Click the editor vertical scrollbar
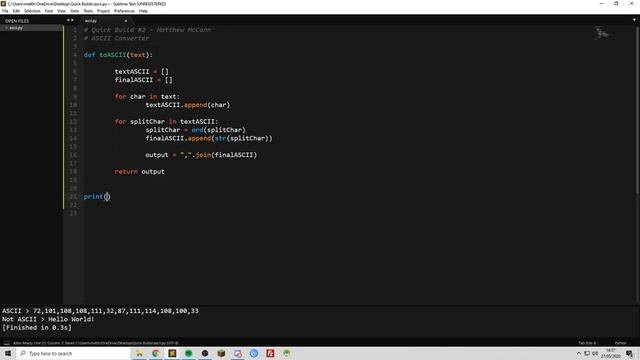Image resolution: width=640 pixels, height=360 pixels. pos(637,110)
